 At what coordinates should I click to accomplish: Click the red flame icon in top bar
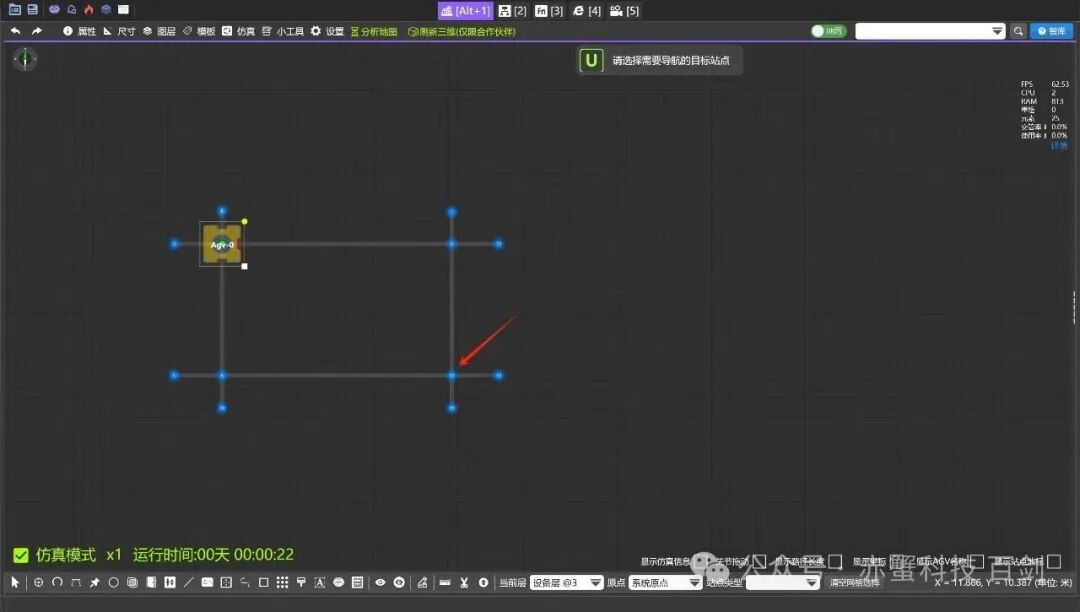click(89, 10)
